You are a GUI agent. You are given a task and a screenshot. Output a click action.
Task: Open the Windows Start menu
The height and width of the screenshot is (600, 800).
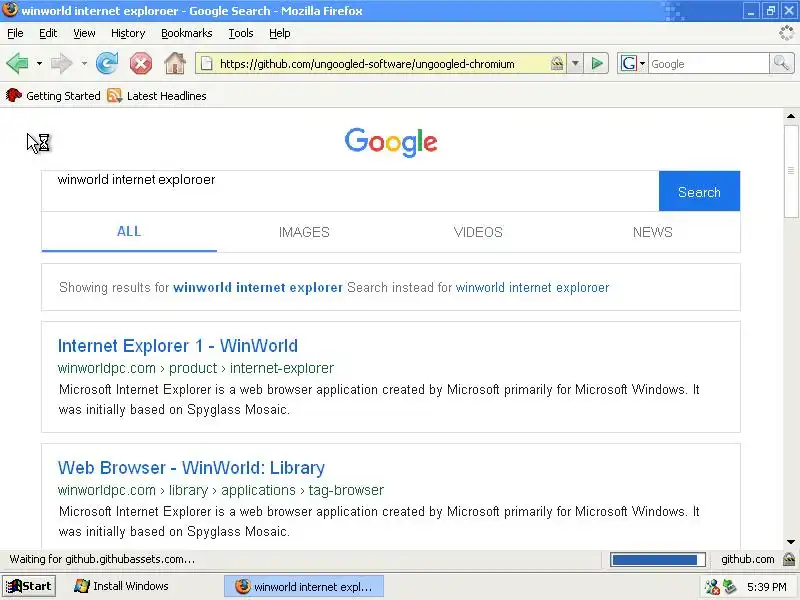(x=29, y=586)
